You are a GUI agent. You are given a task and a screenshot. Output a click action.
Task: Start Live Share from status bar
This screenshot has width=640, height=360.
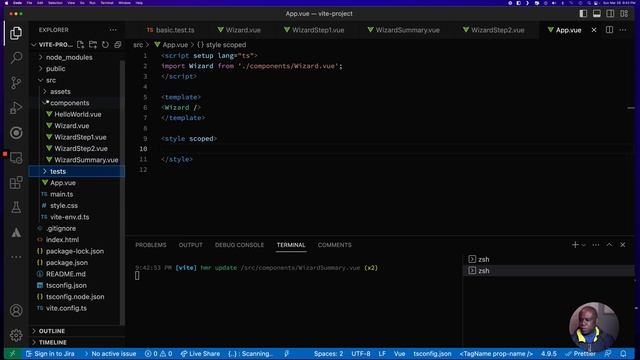(200, 354)
